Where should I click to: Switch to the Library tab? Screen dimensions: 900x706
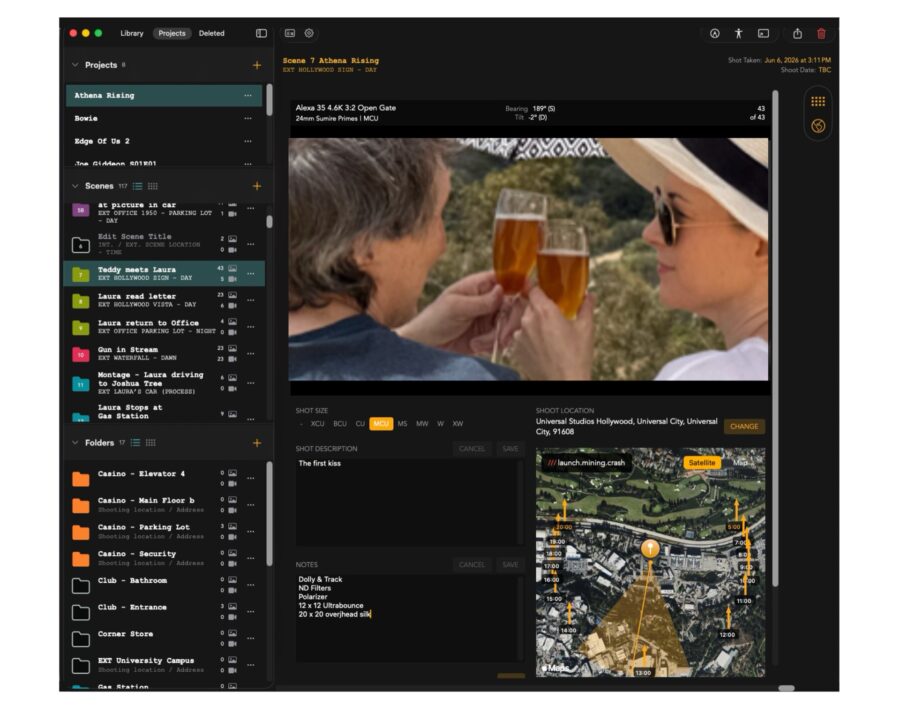(131, 33)
